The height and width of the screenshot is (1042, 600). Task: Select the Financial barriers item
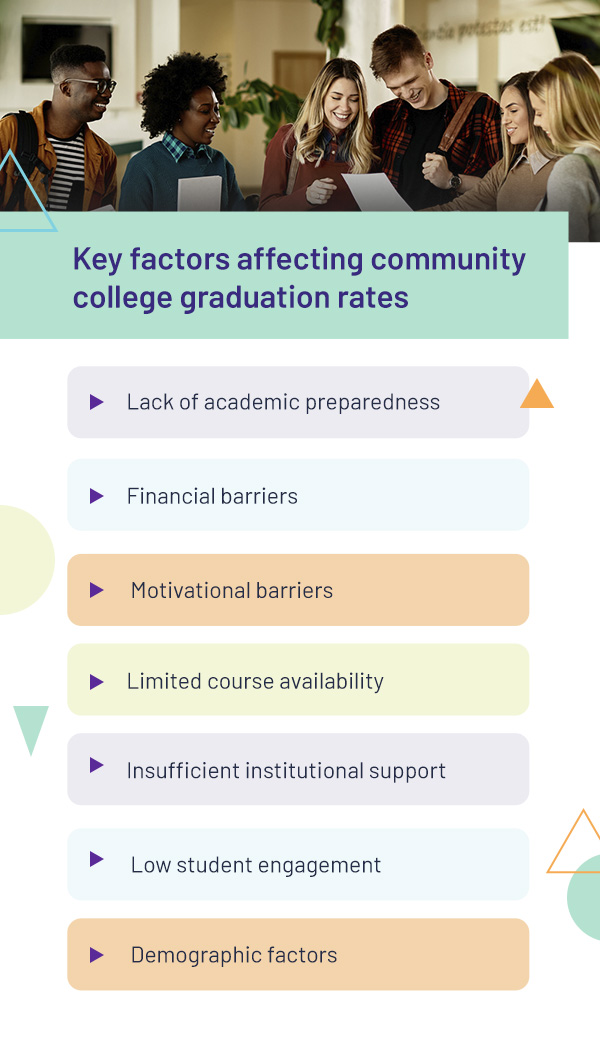point(298,495)
